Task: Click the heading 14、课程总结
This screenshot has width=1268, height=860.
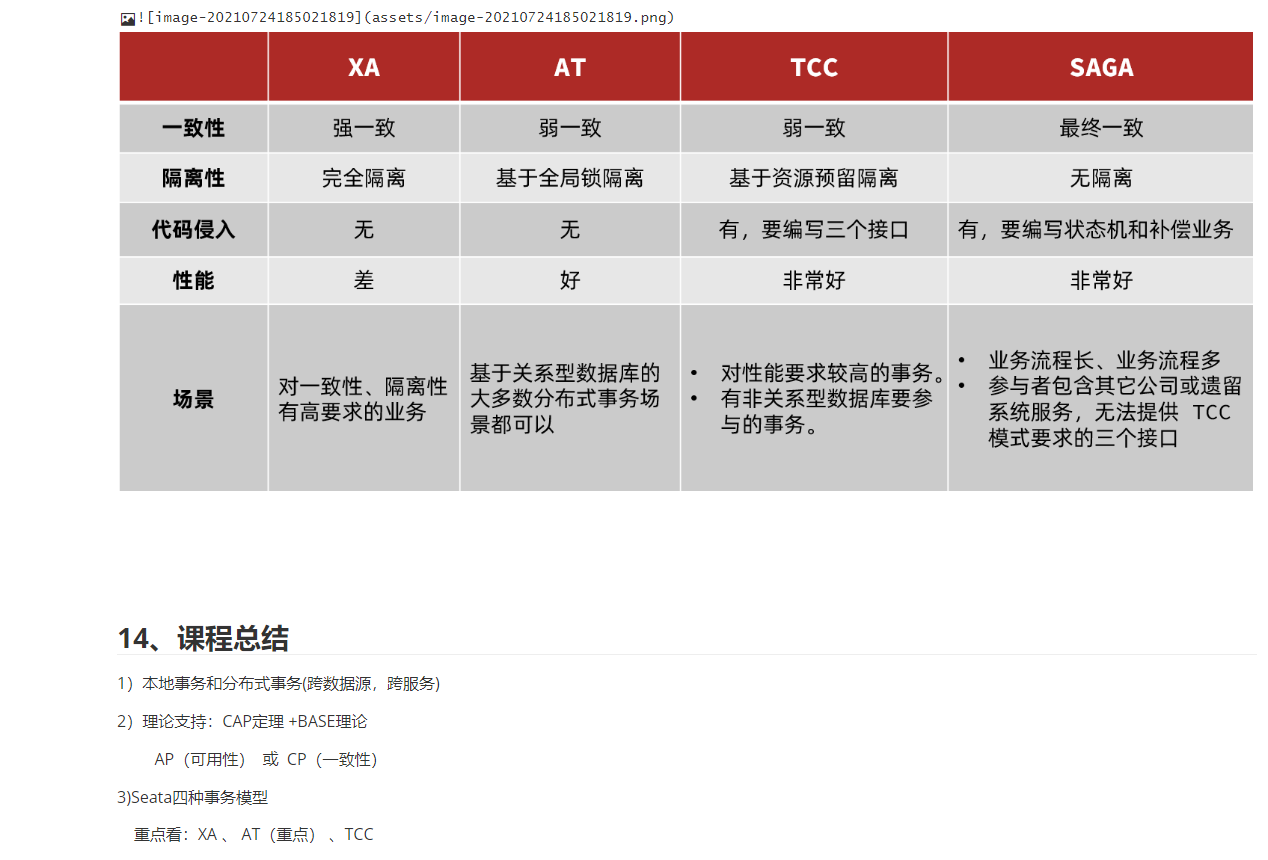Action: point(203,638)
